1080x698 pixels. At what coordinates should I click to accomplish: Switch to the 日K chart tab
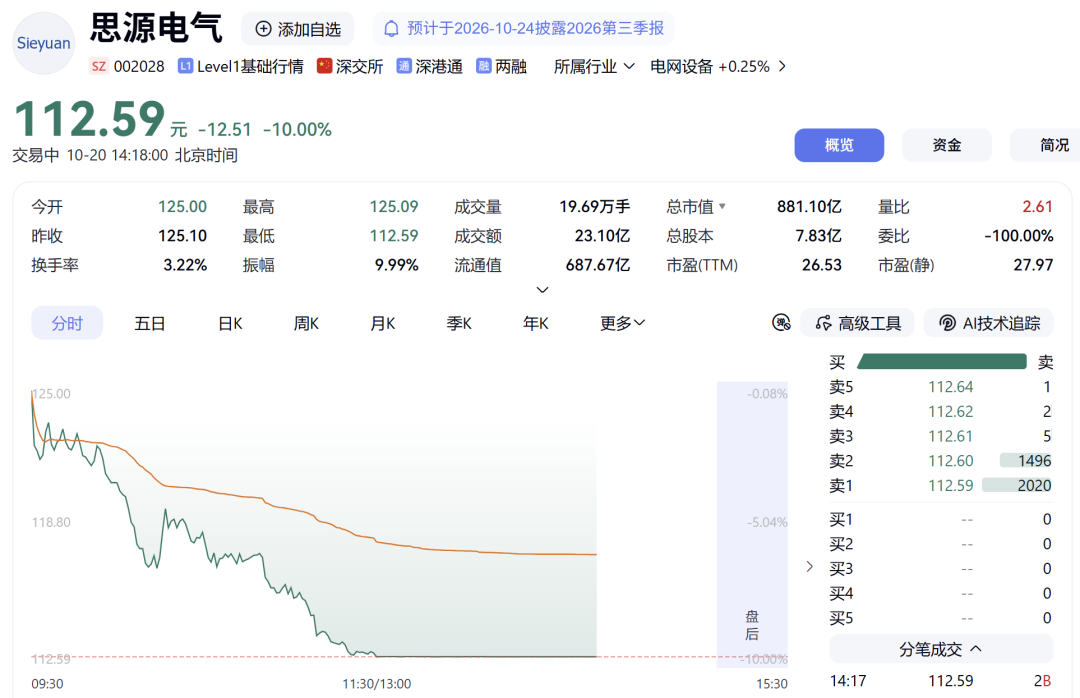pos(230,322)
